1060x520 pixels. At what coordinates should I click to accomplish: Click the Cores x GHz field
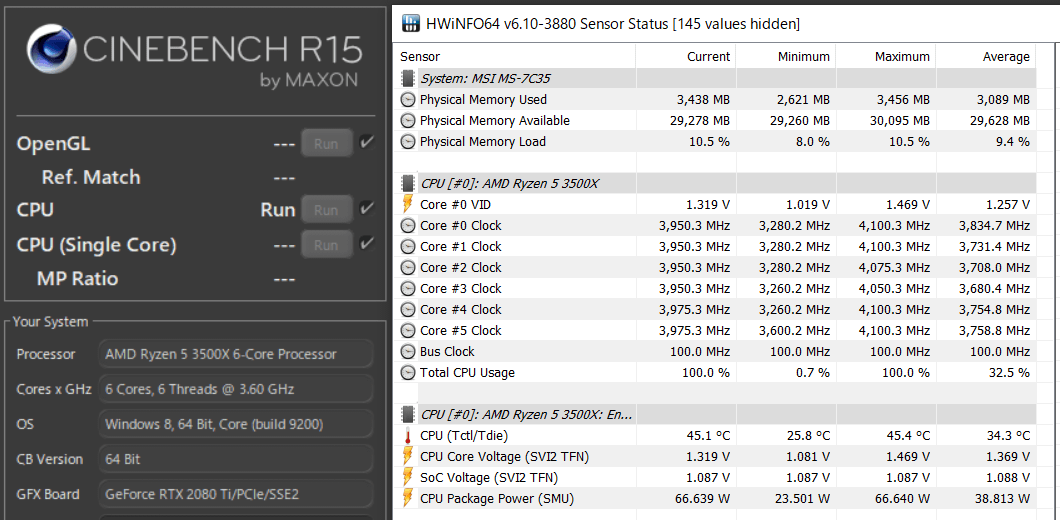pyautogui.click(x=236, y=389)
